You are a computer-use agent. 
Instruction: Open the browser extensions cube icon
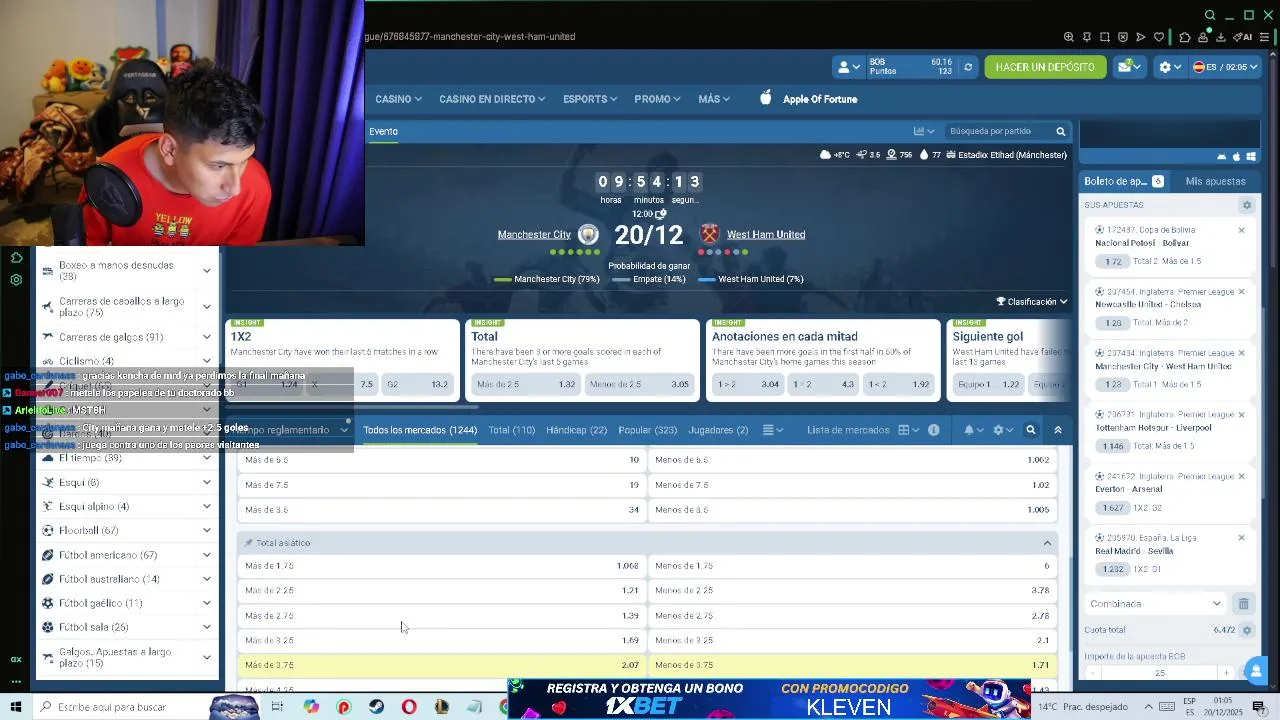click(1185, 37)
